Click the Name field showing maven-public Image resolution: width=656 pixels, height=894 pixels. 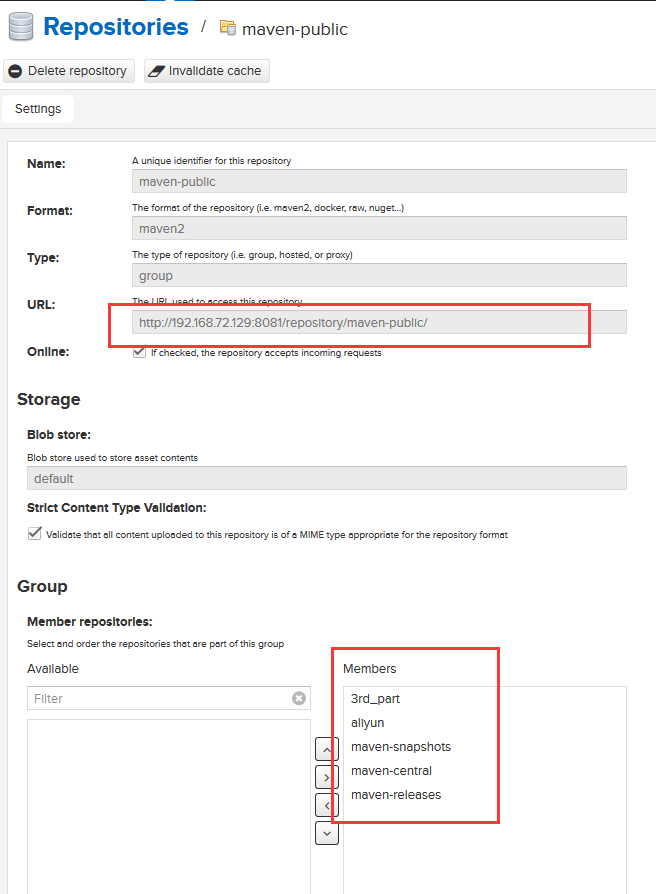(x=379, y=181)
